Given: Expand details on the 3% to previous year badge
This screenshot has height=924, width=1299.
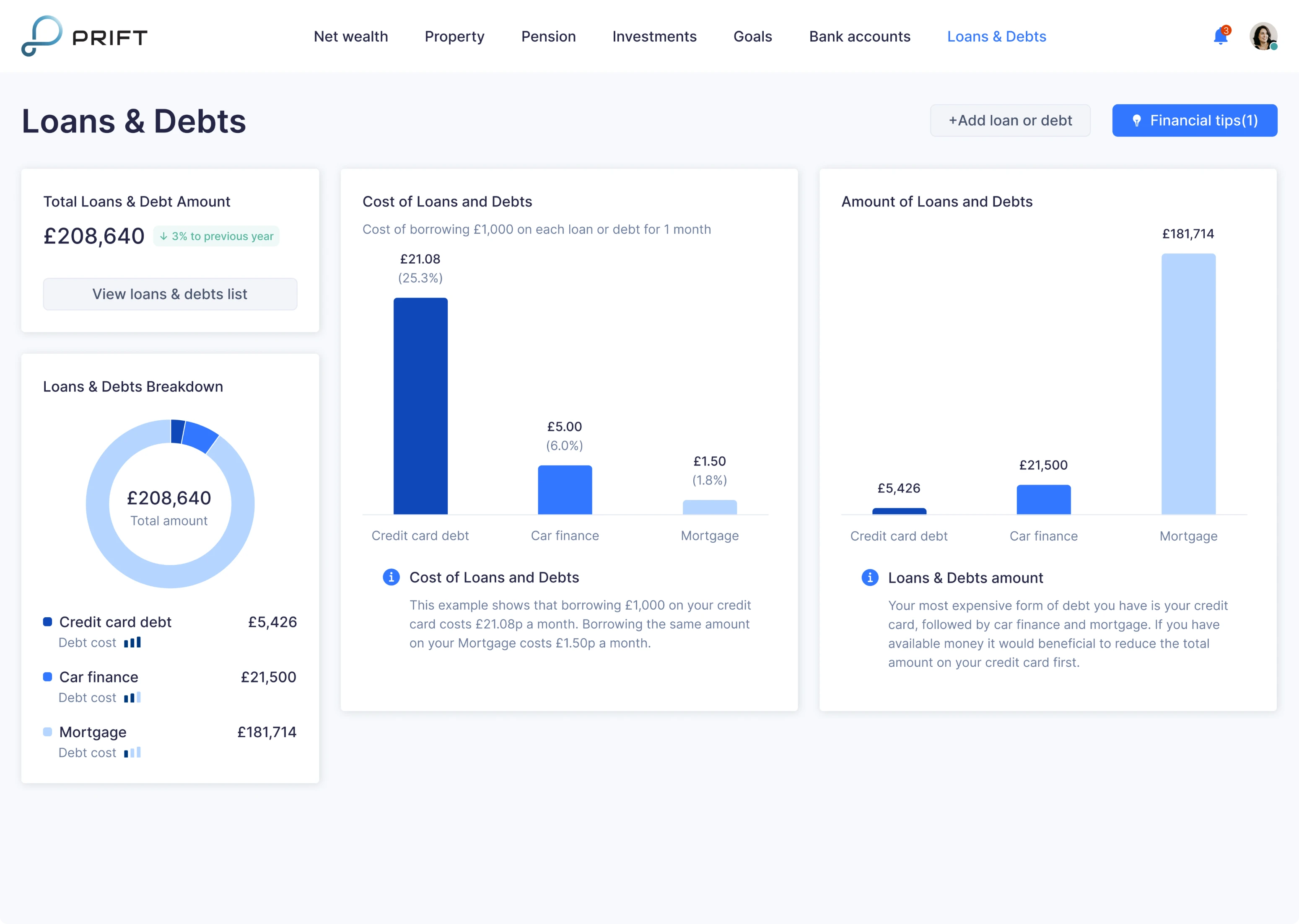Looking at the screenshot, I should pos(216,236).
